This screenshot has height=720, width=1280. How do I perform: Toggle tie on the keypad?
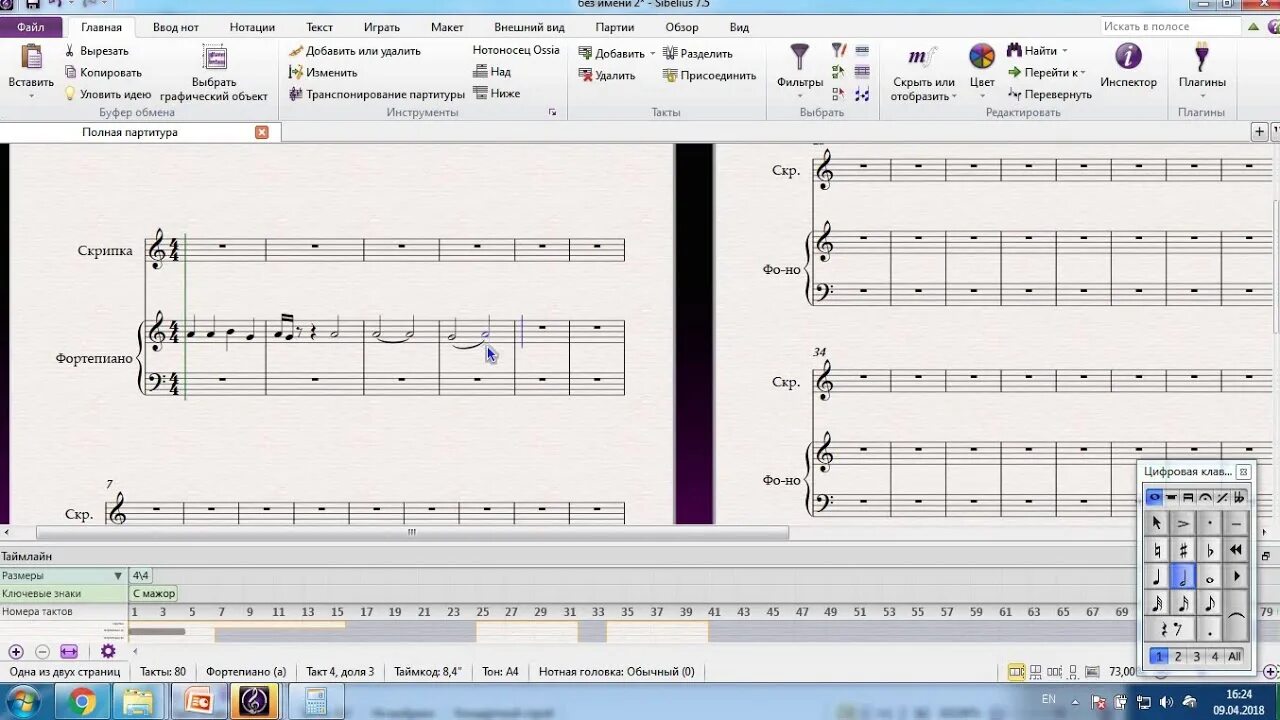(x=1236, y=617)
